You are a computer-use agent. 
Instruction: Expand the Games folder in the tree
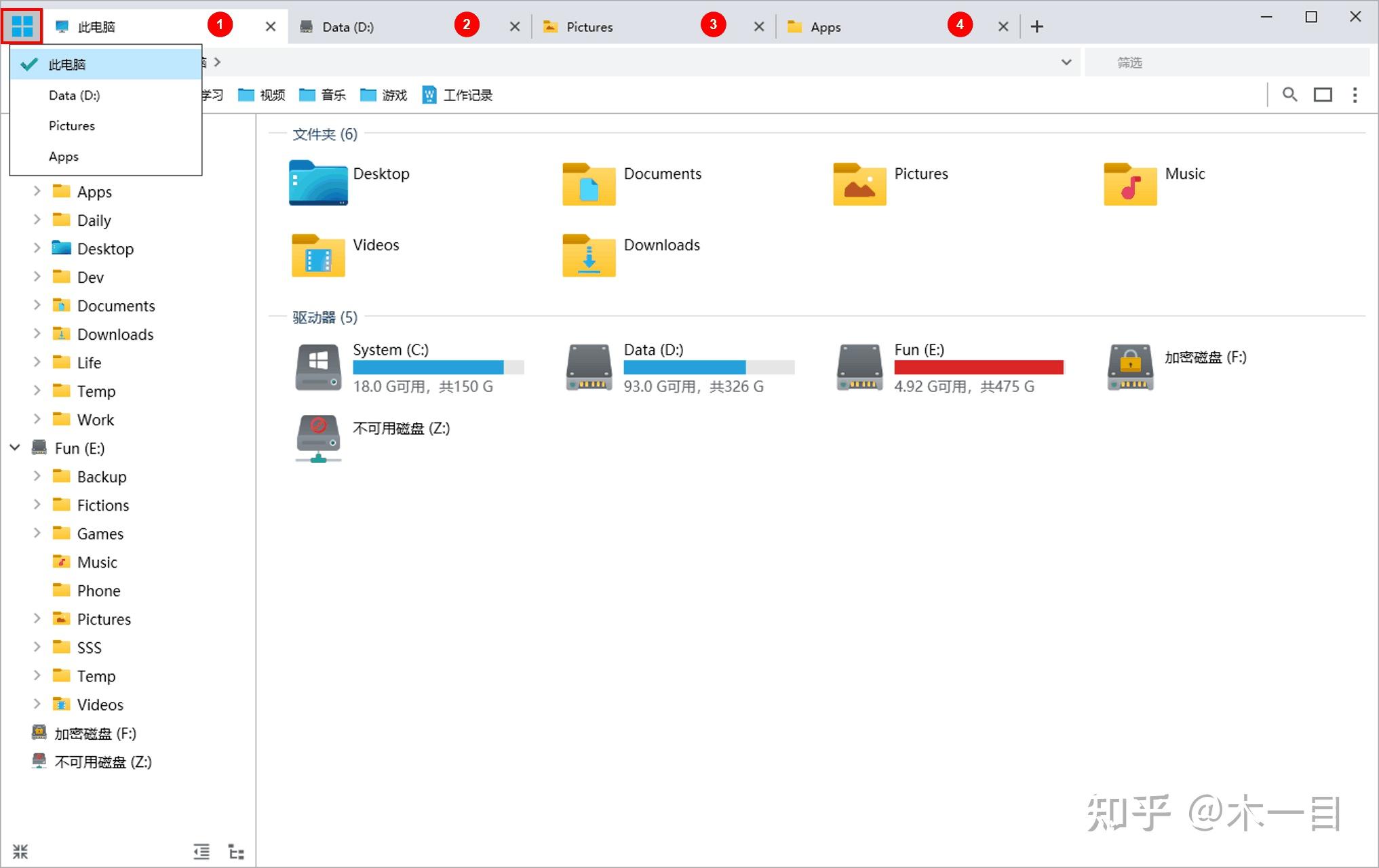37,533
